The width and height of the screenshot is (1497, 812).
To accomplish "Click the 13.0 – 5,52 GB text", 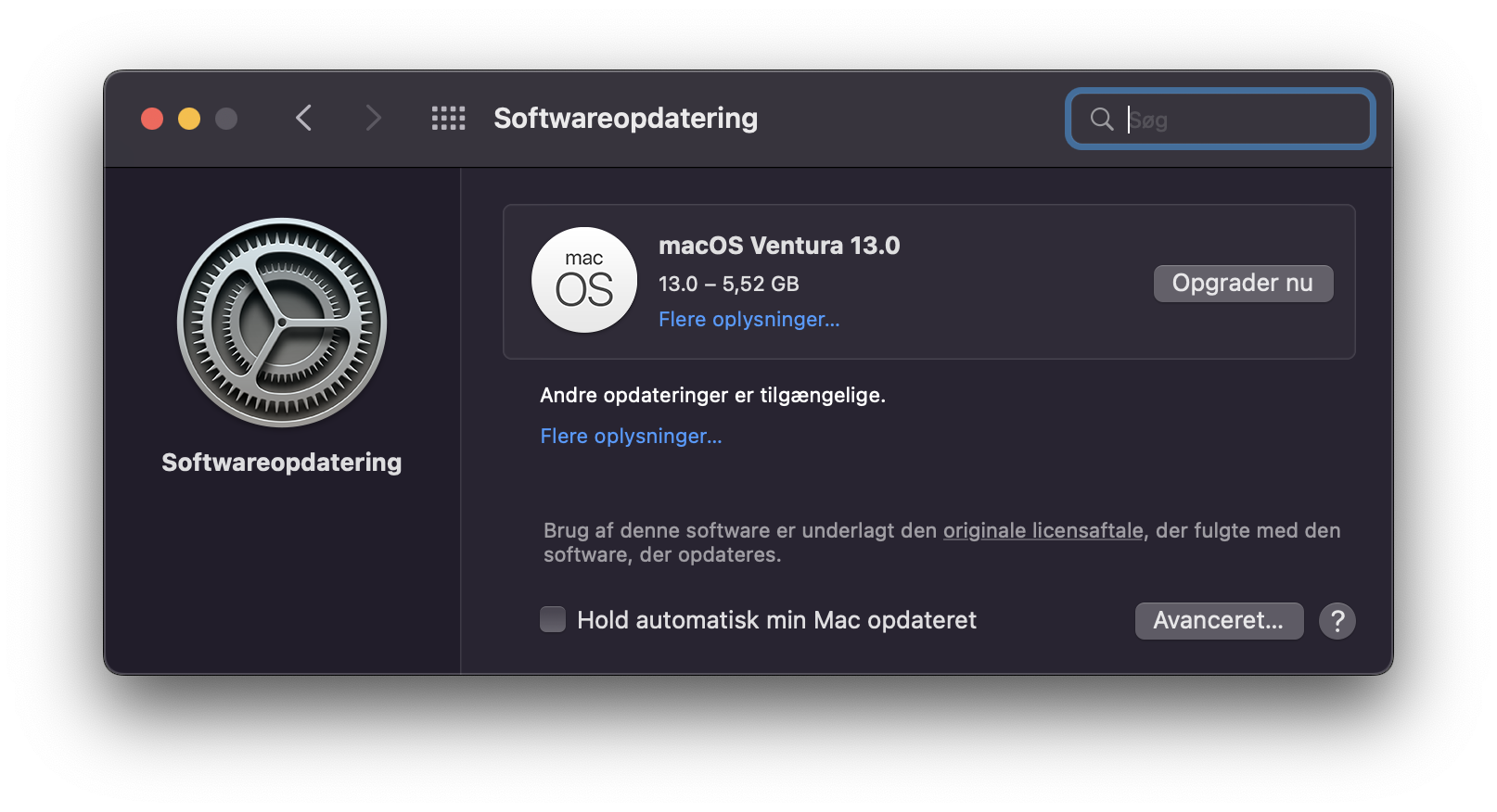I will (729, 285).
